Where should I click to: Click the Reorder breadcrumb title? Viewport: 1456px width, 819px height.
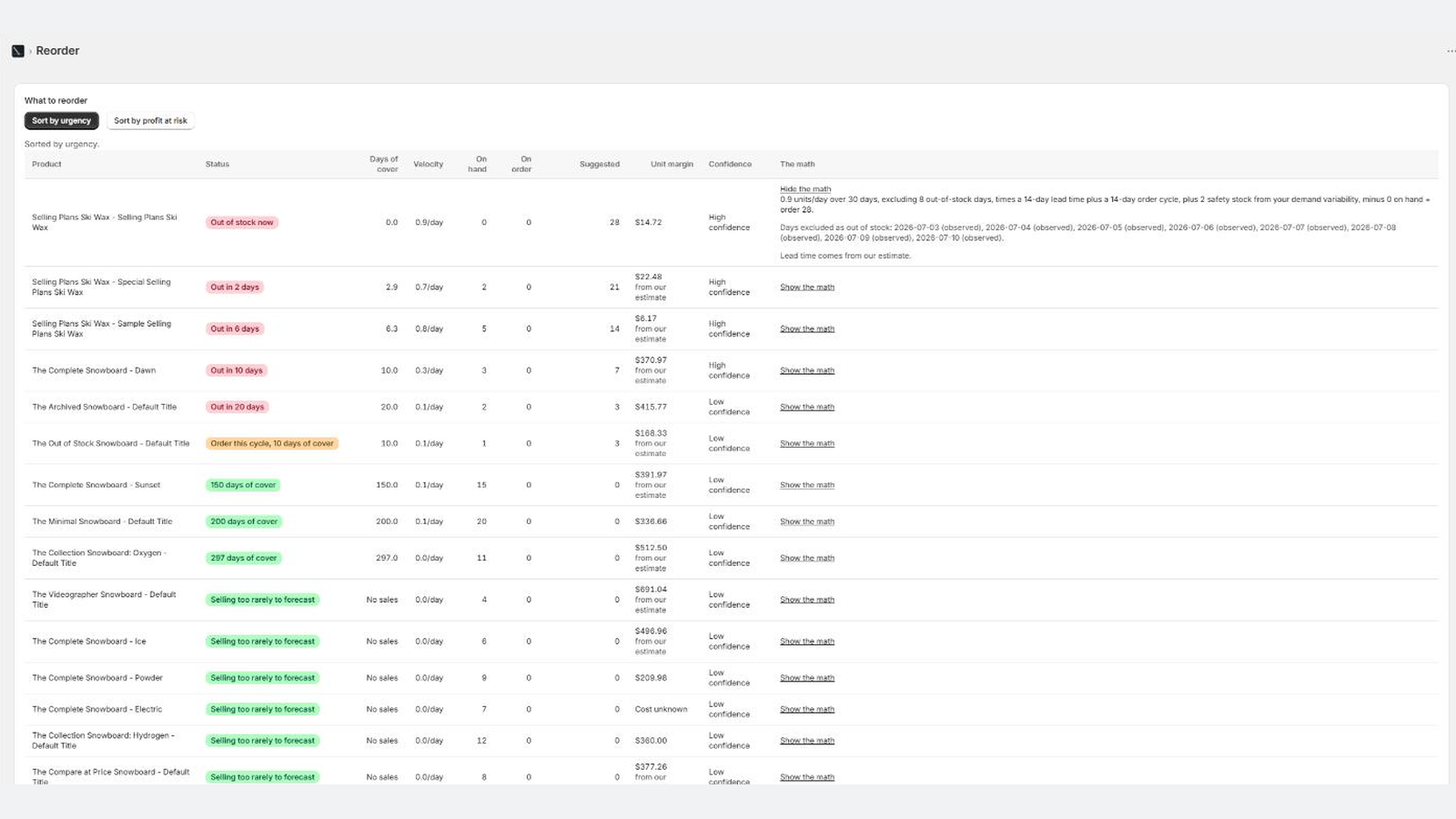pos(57,51)
